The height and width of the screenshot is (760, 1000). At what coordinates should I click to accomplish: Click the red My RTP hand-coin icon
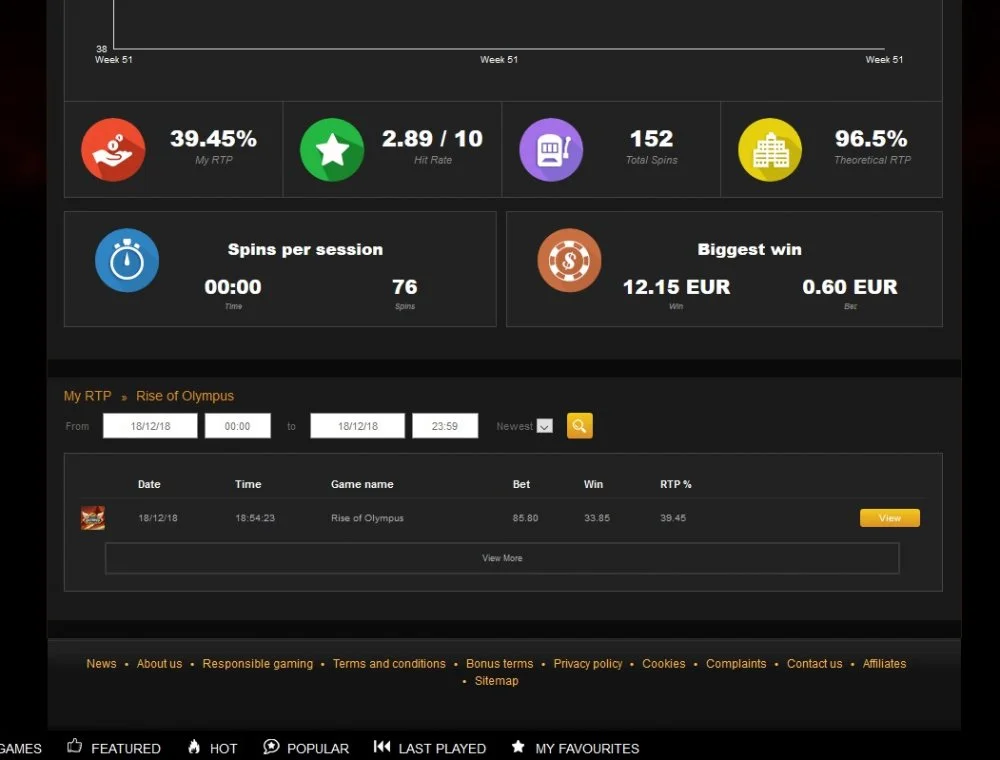(113, 150)
